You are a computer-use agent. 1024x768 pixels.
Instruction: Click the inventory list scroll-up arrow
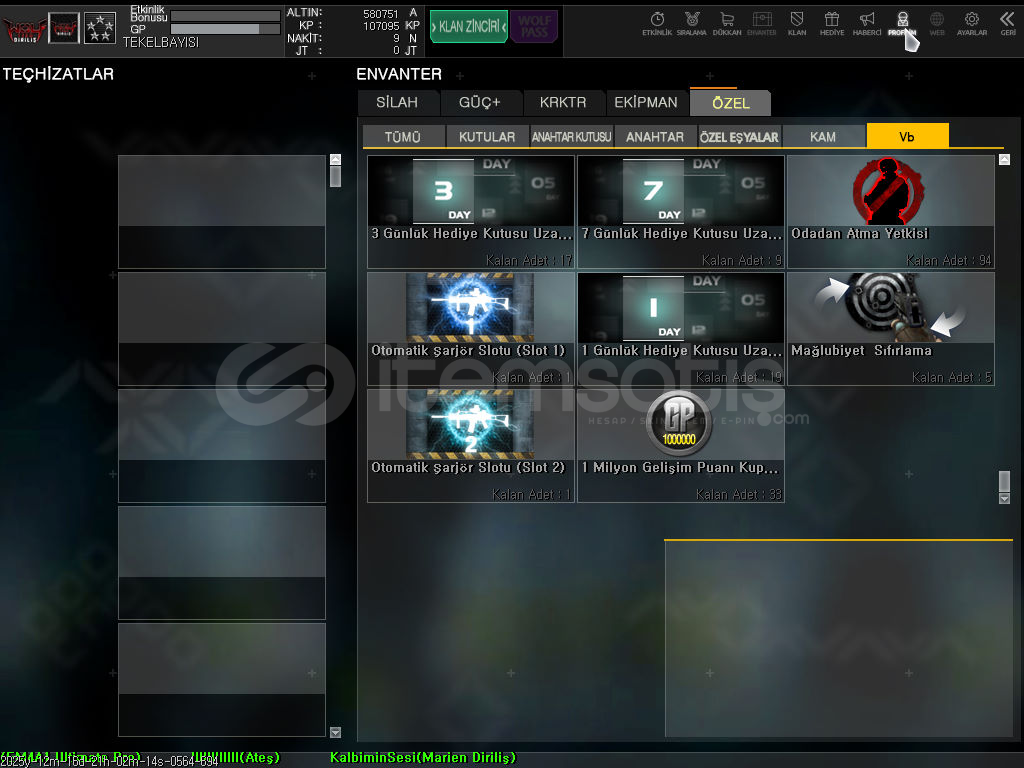(1004, 160)
